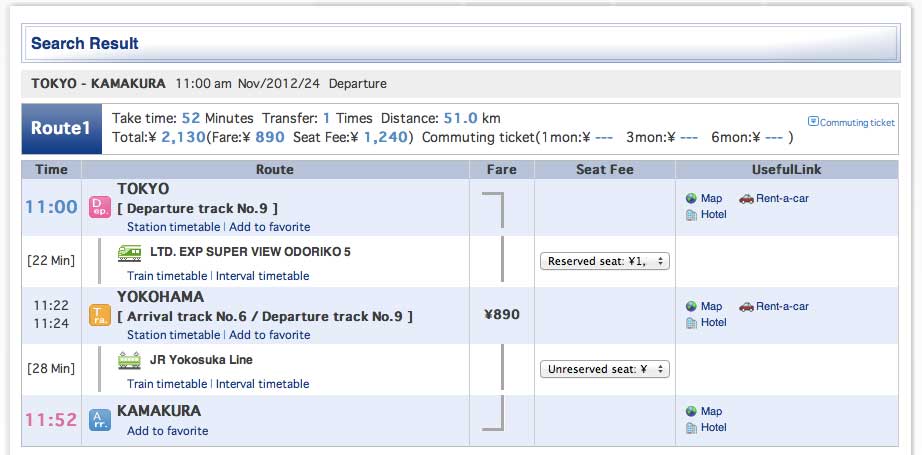Click the globe Map icon in TOKYO row
Image resolution: width=922 pixels, height=455 pixels.
click(x=692, y=199)
